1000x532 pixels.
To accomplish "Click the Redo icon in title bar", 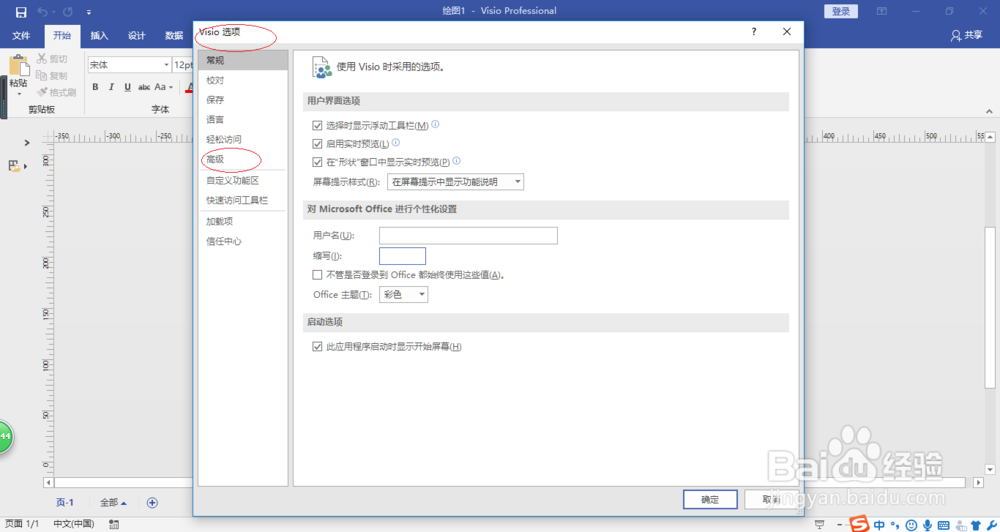I will [68, 12].
